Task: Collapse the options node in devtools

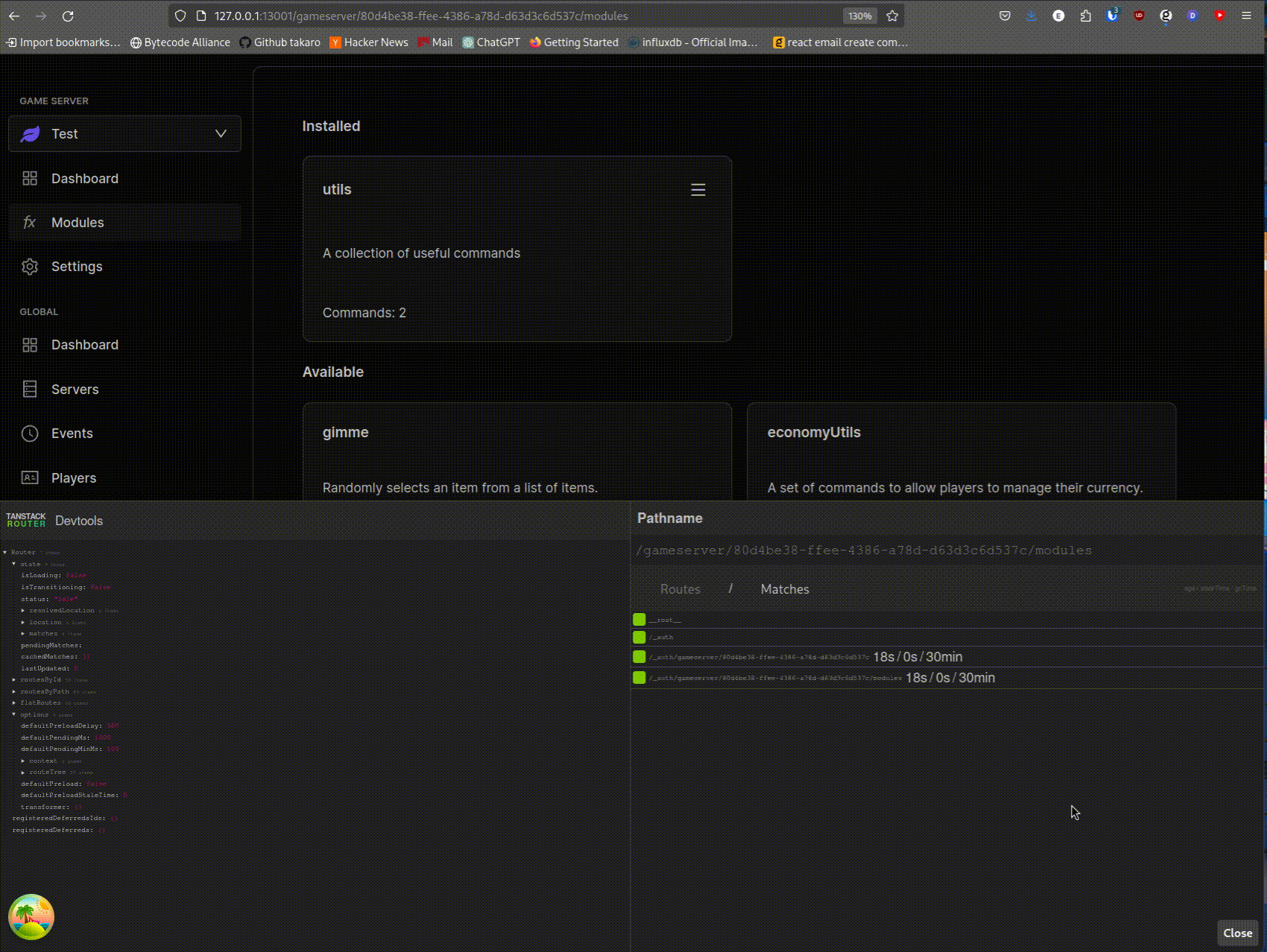Action: (x=14, y=714)
